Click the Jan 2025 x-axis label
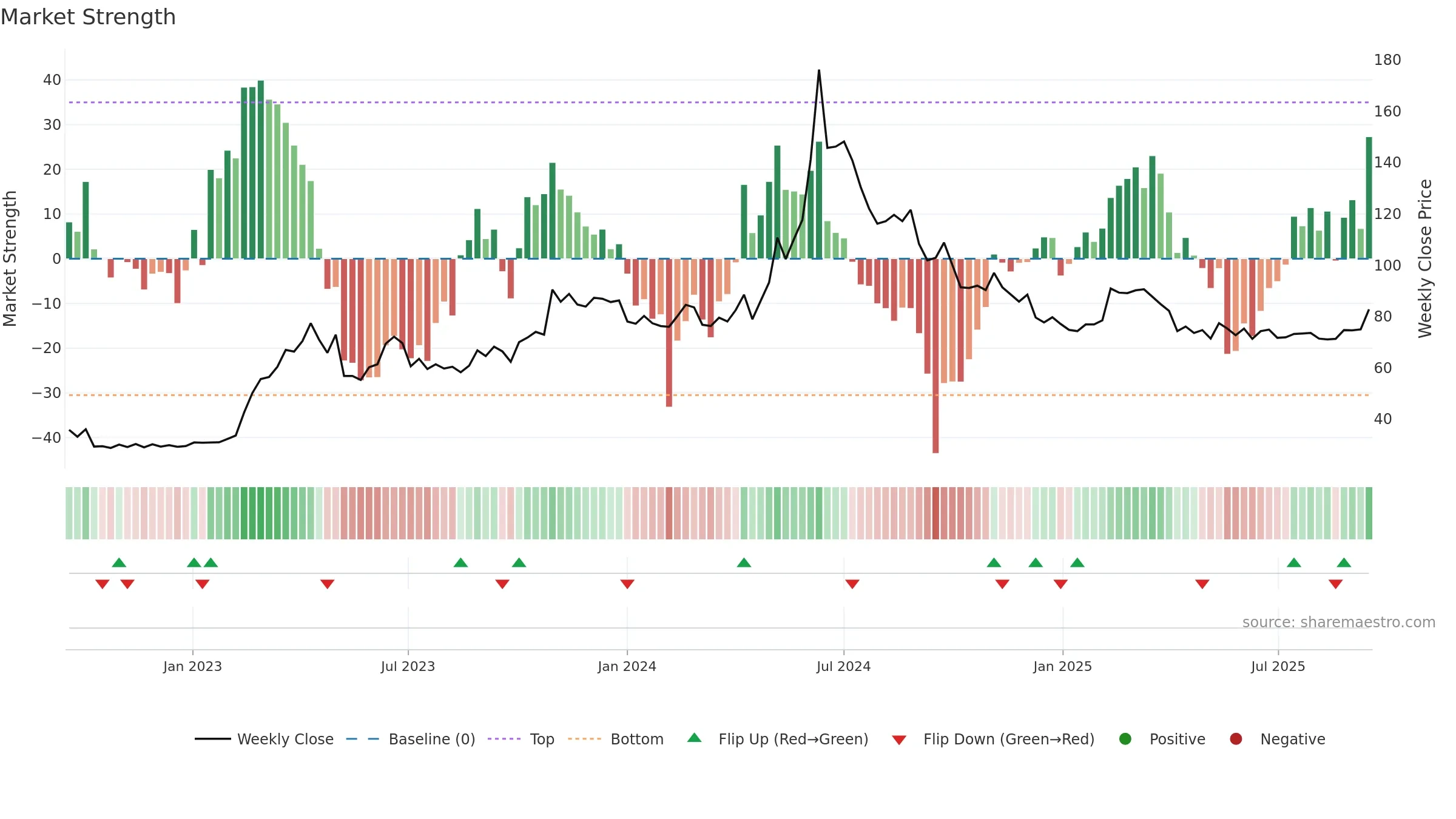 pyautogui.click(x=1062, y=666)
